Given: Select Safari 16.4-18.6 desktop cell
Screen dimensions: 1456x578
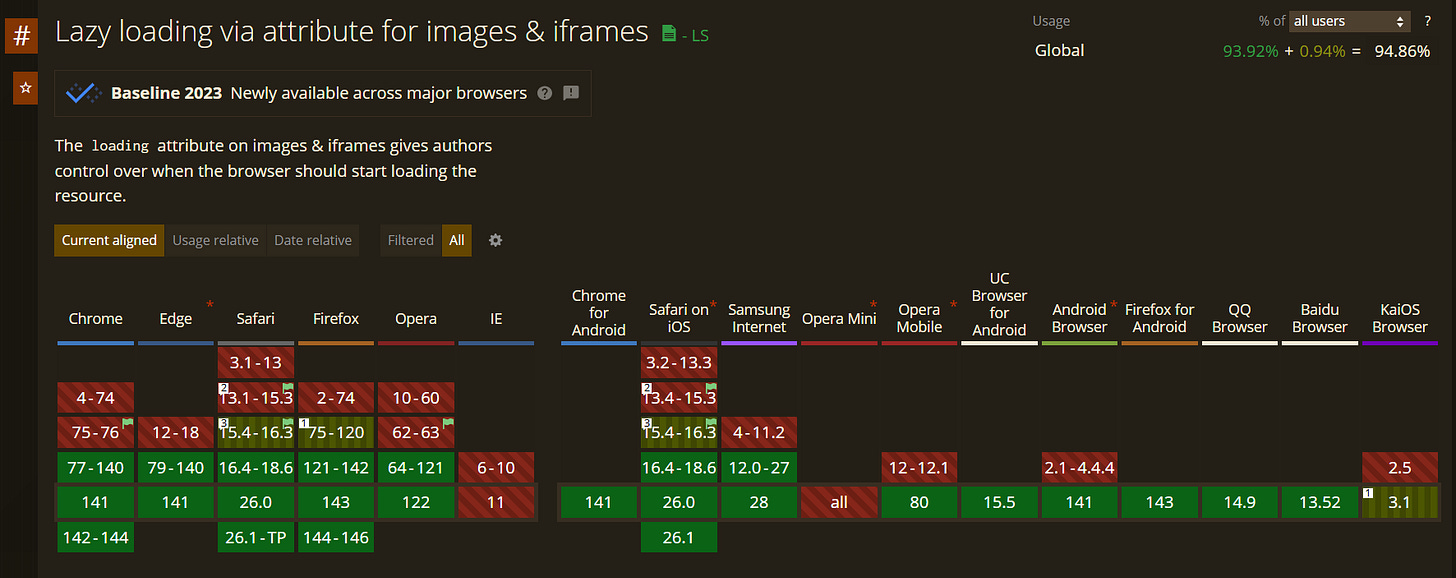Looking at the screenshot, I should [256, 467].
